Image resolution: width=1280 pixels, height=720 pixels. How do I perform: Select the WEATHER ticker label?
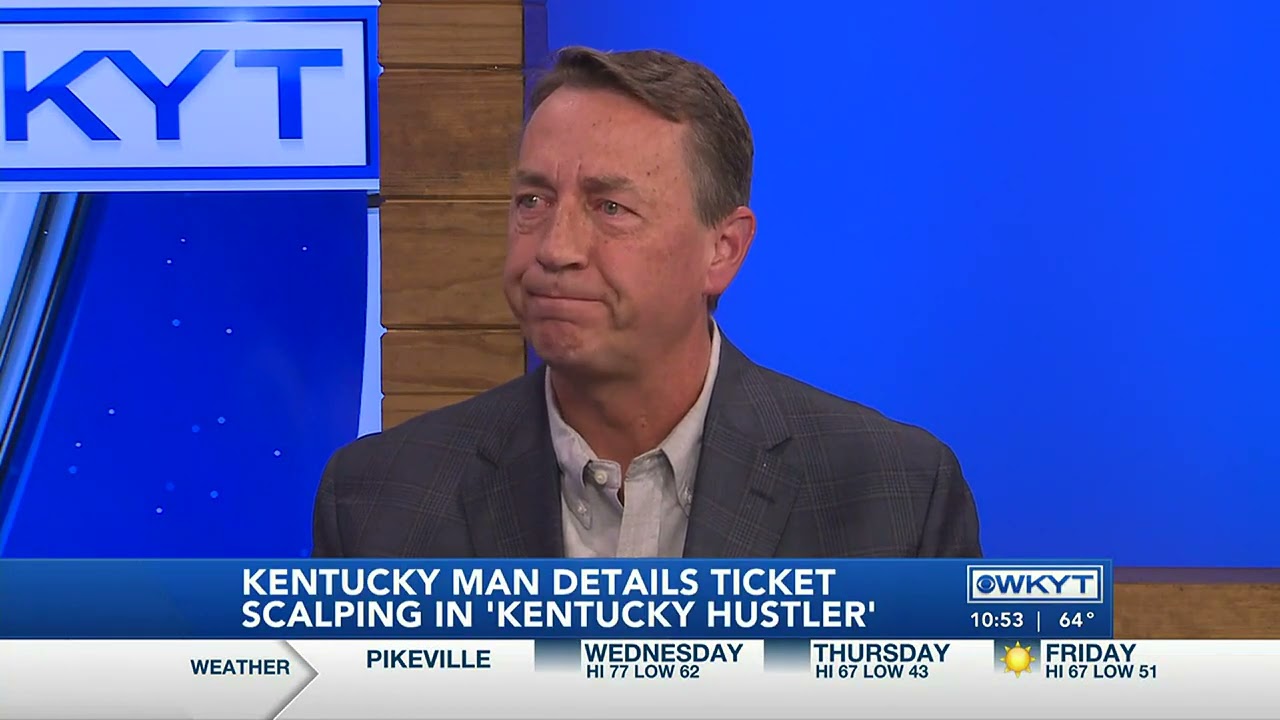click(240, 667)
